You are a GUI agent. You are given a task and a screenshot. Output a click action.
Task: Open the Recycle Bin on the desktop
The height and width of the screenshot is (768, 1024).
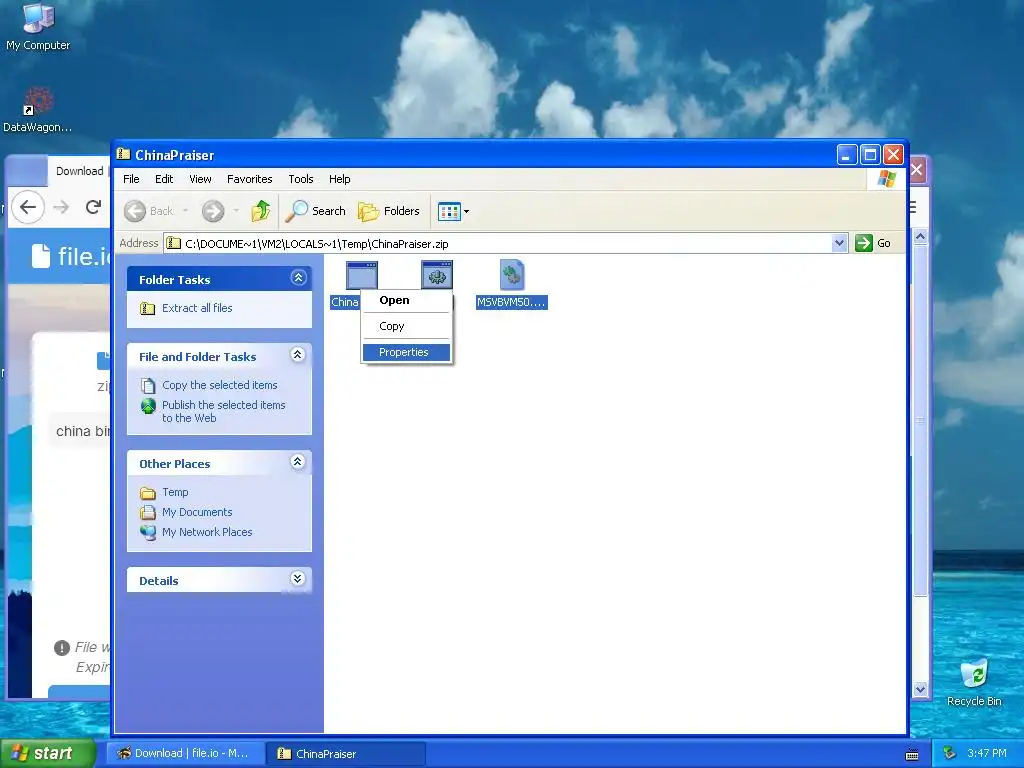click(974, 683)
